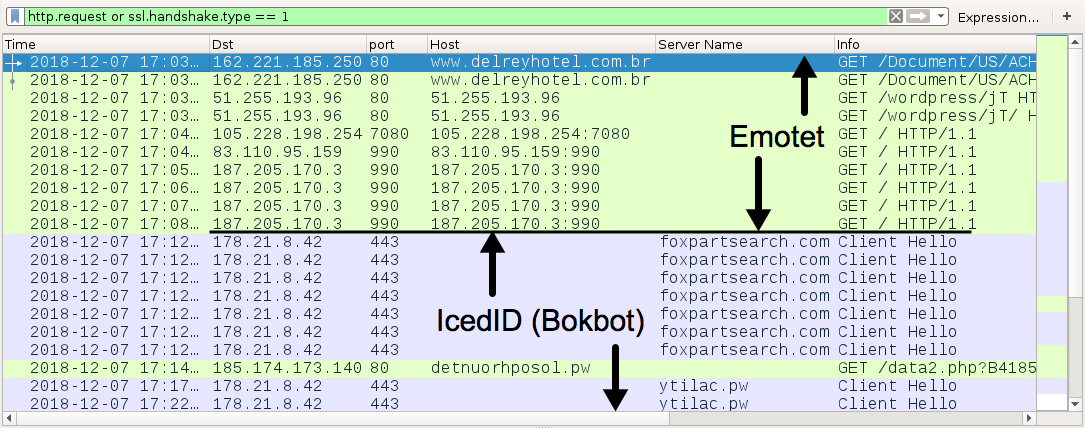
Task: Select the 17:22 ytilac.pw Client Hello packet
Action: pyautogui.click(x=520, y=404)
